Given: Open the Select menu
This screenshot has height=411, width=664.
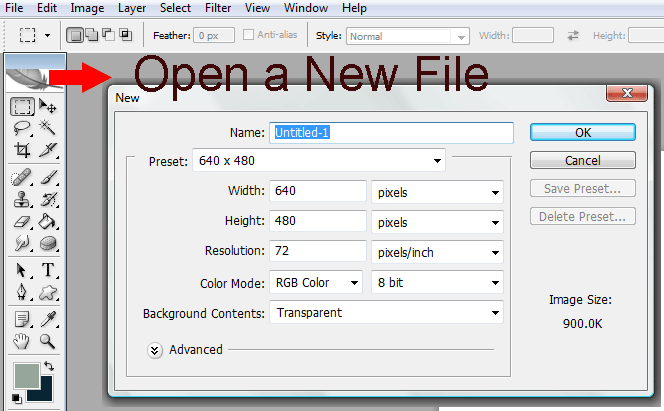Looking at the screenshot, I should click(x=175, y=8).
